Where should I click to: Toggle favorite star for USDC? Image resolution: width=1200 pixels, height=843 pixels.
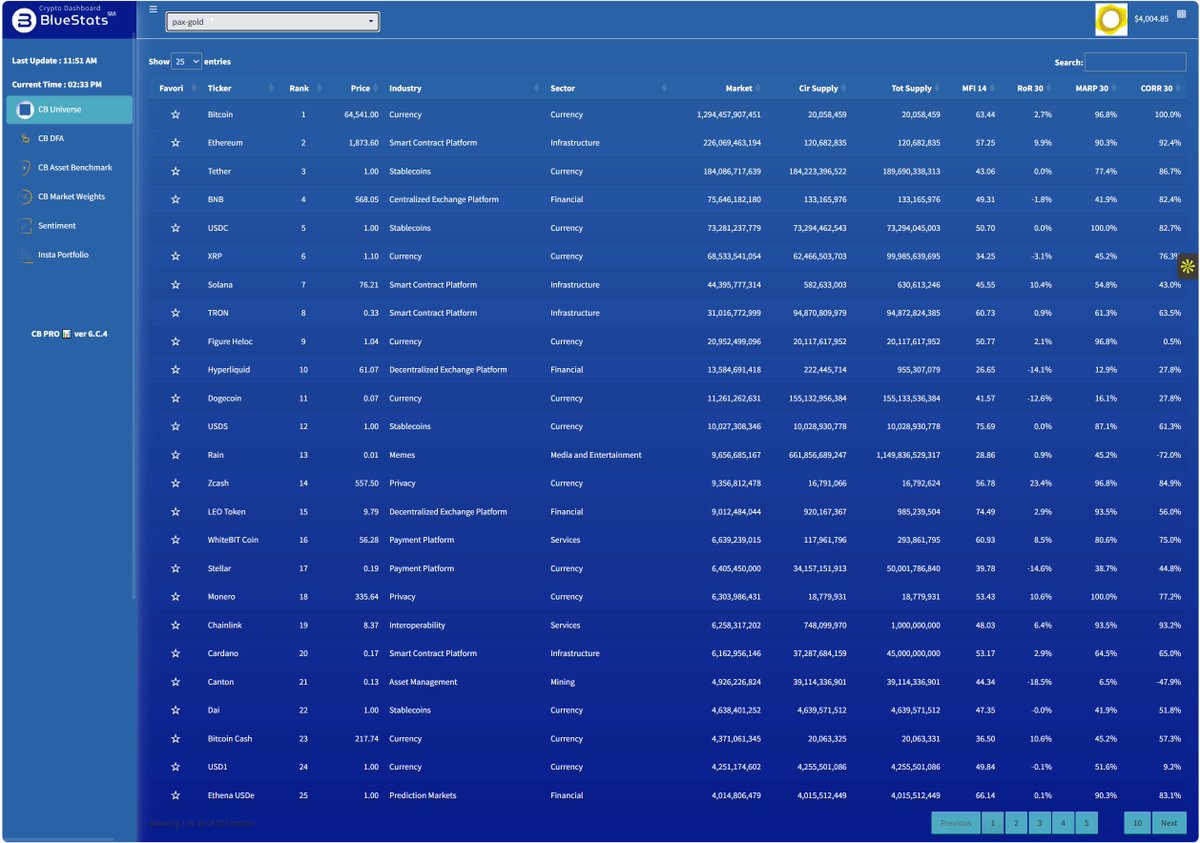click(176, 228)
